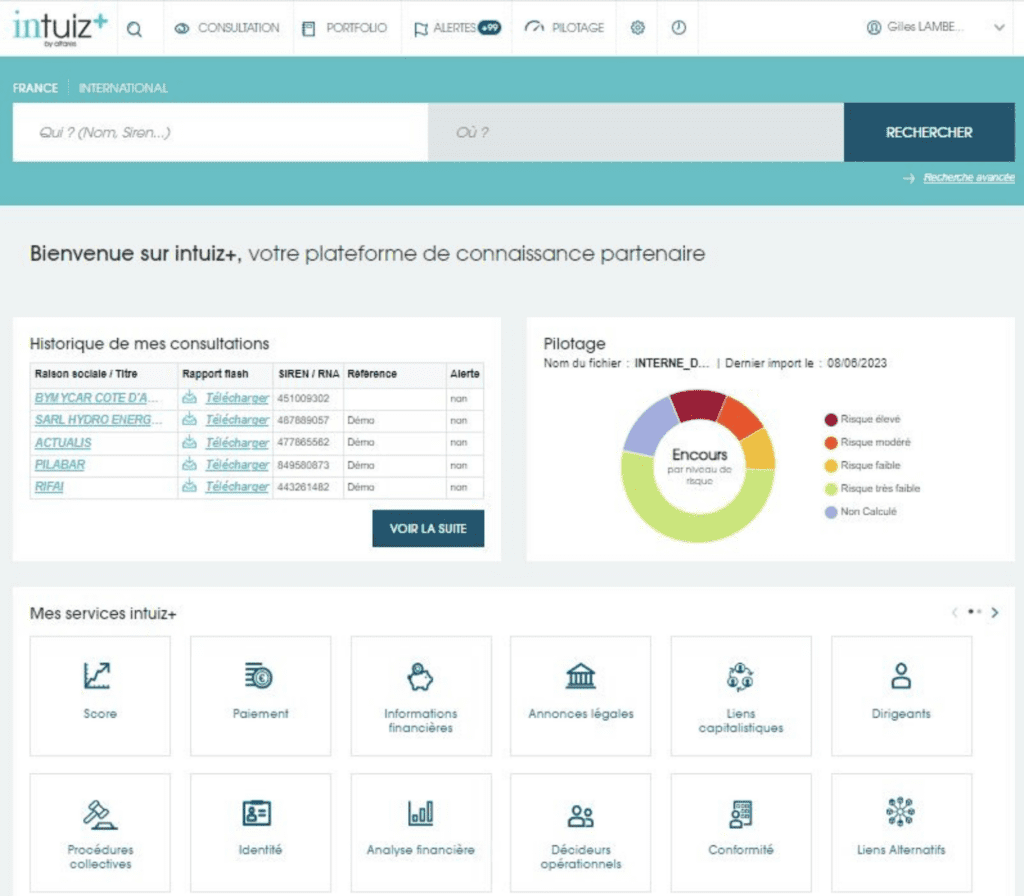Viewport: 1024px width, 896px height.
Task: Click download icon for ACTUALIS row
Action: 189,442
